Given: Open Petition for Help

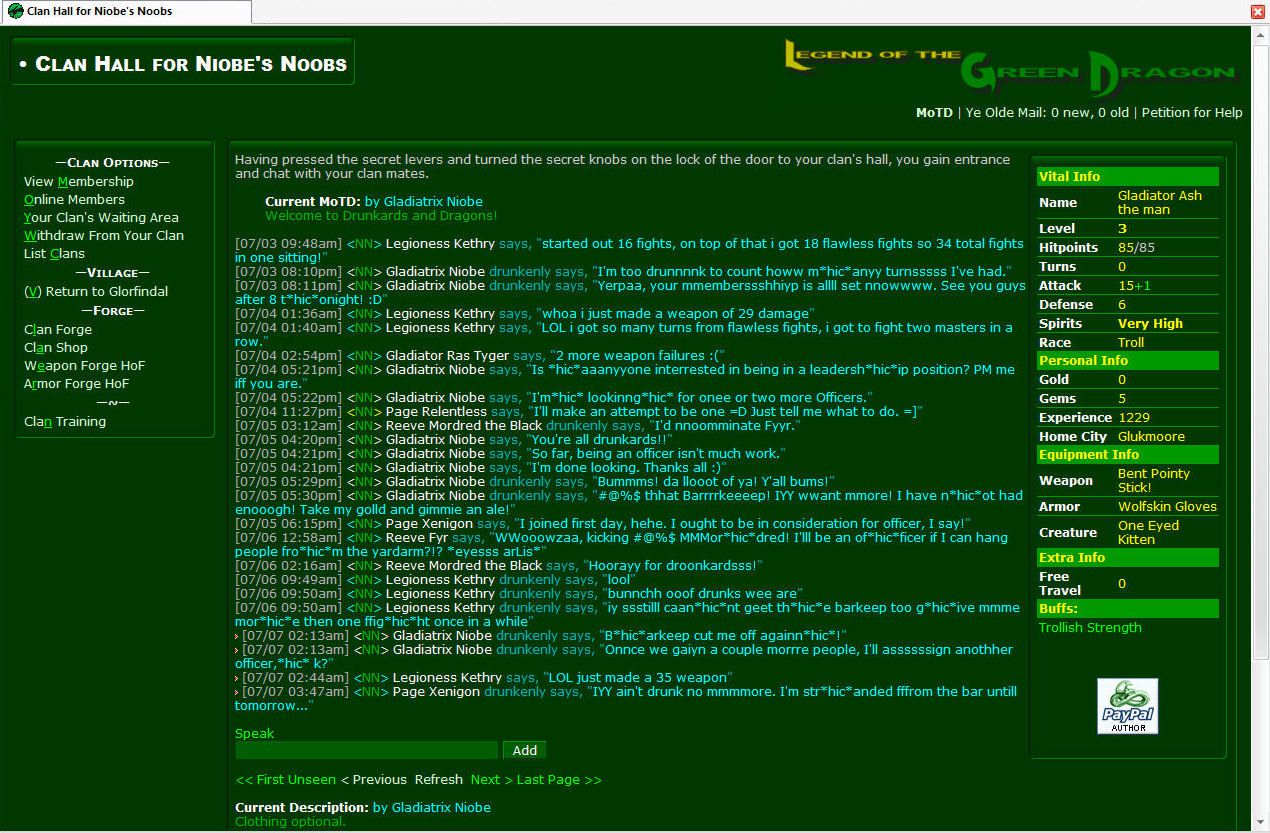Looking at the screenshot, I should [1191, 112].
